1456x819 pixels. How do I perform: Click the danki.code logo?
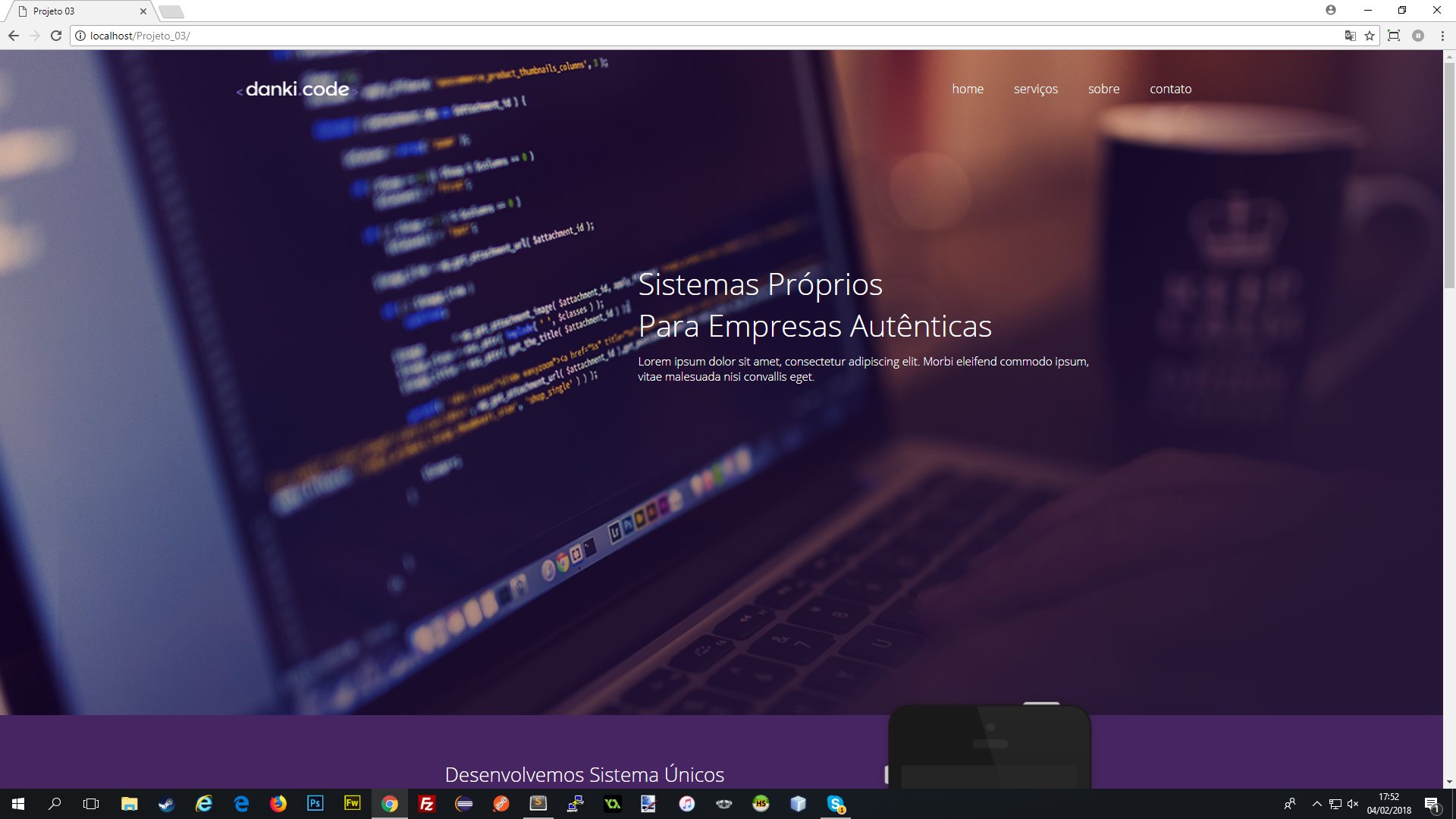pyautogui.click(x=297, y=89)
